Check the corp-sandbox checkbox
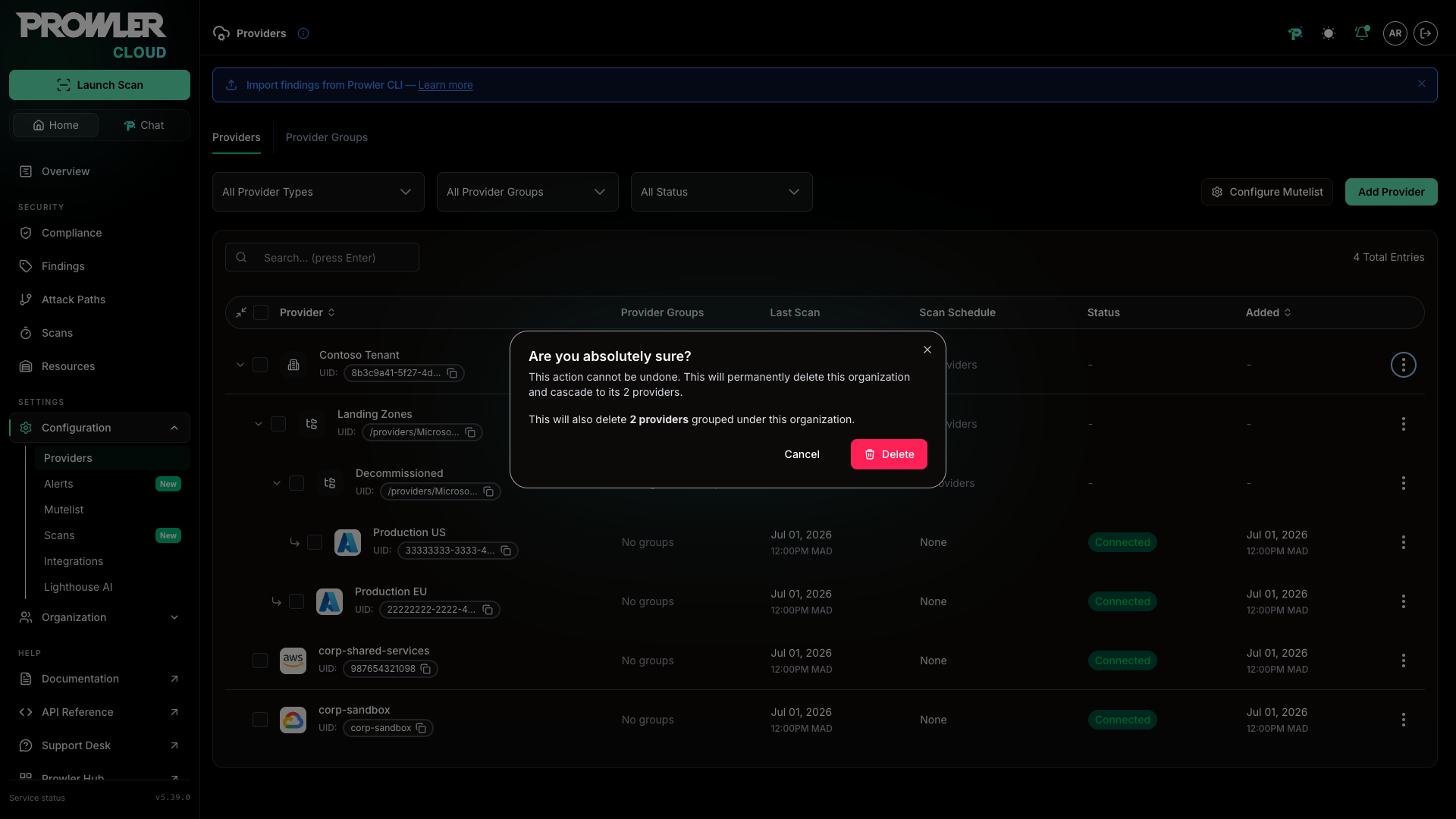The height and width of the screenshot is (819, 1456). click(x=260, y=720)
